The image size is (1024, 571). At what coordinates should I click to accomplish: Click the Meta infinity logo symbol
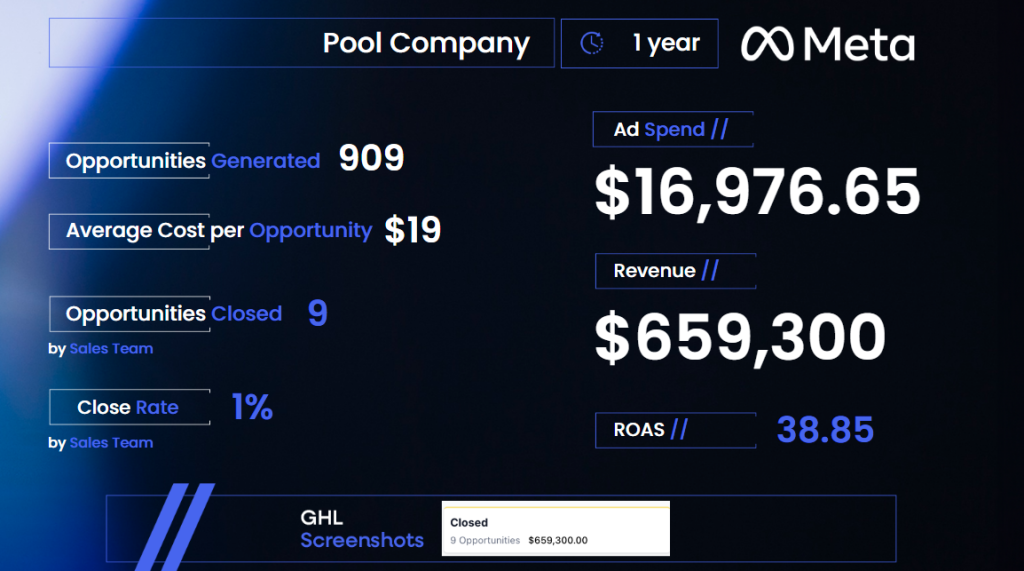coord(767,44)
